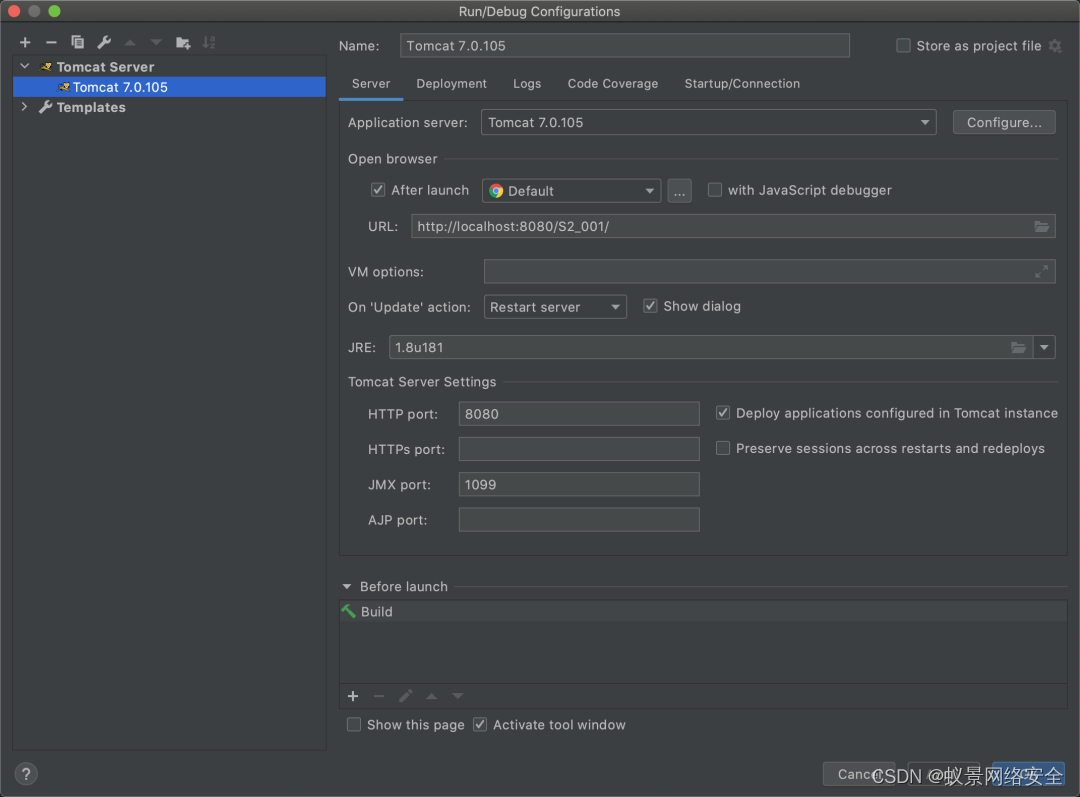Collapse the Tomcat Server tree node
1080x797 pixels.
[25, 67]
